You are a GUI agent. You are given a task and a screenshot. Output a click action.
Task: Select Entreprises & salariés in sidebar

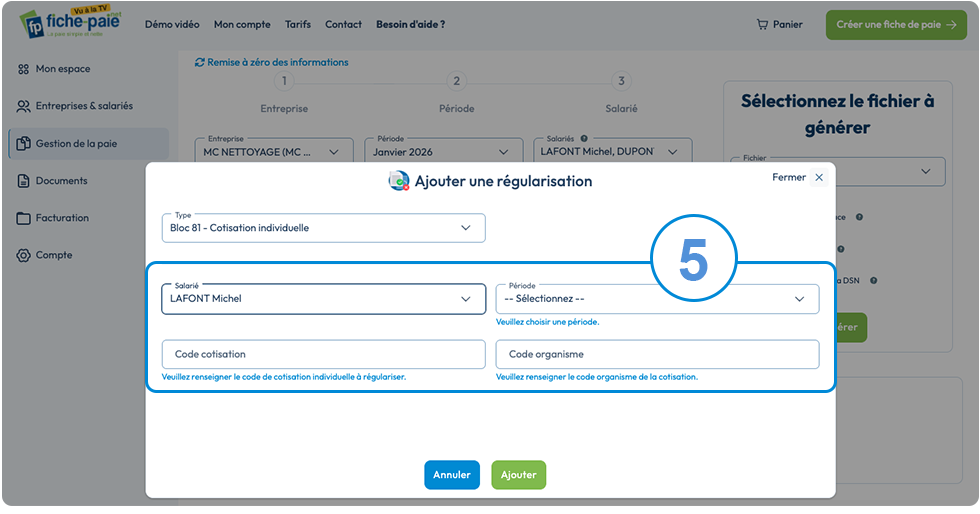(x=84, y=106)
